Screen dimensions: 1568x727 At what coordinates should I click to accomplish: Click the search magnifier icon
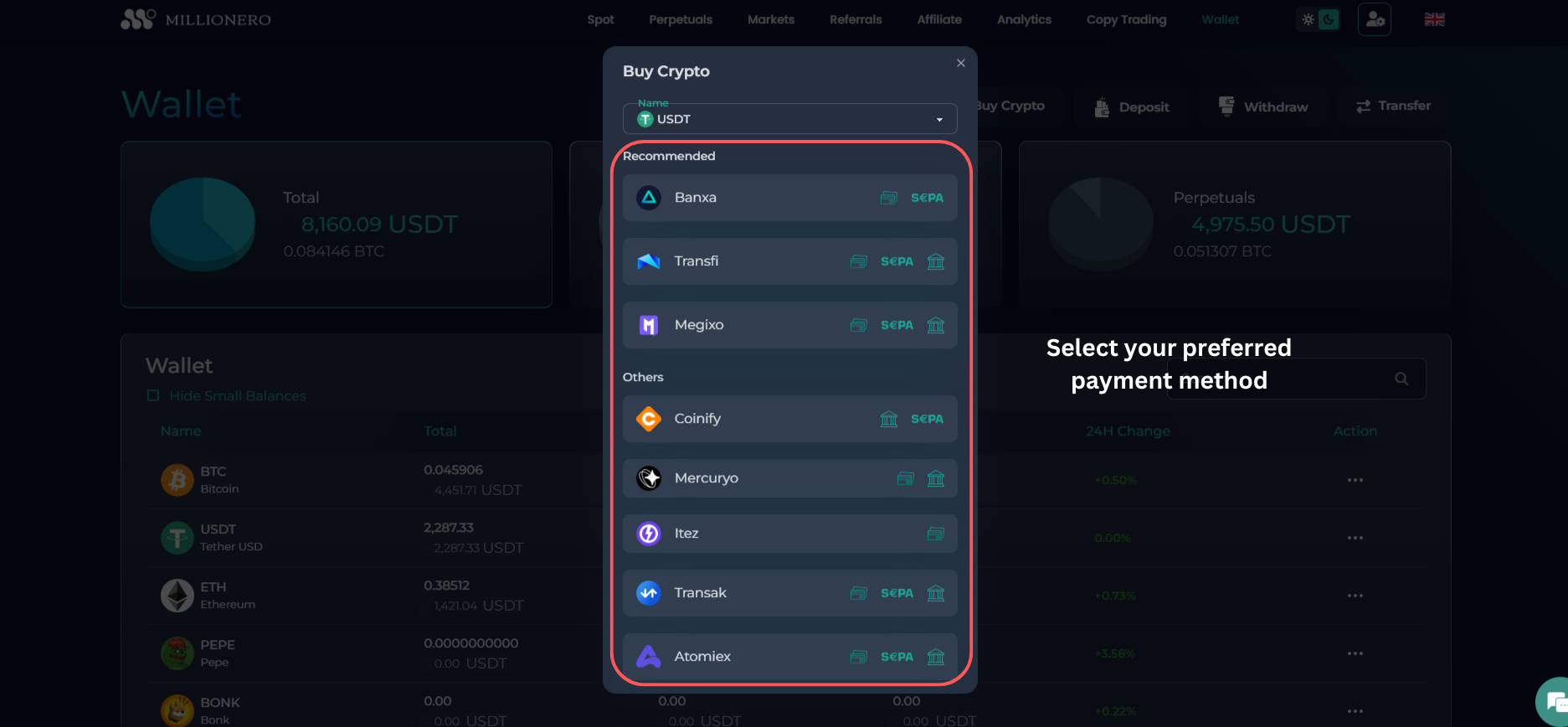click(x=1401, y=379)
